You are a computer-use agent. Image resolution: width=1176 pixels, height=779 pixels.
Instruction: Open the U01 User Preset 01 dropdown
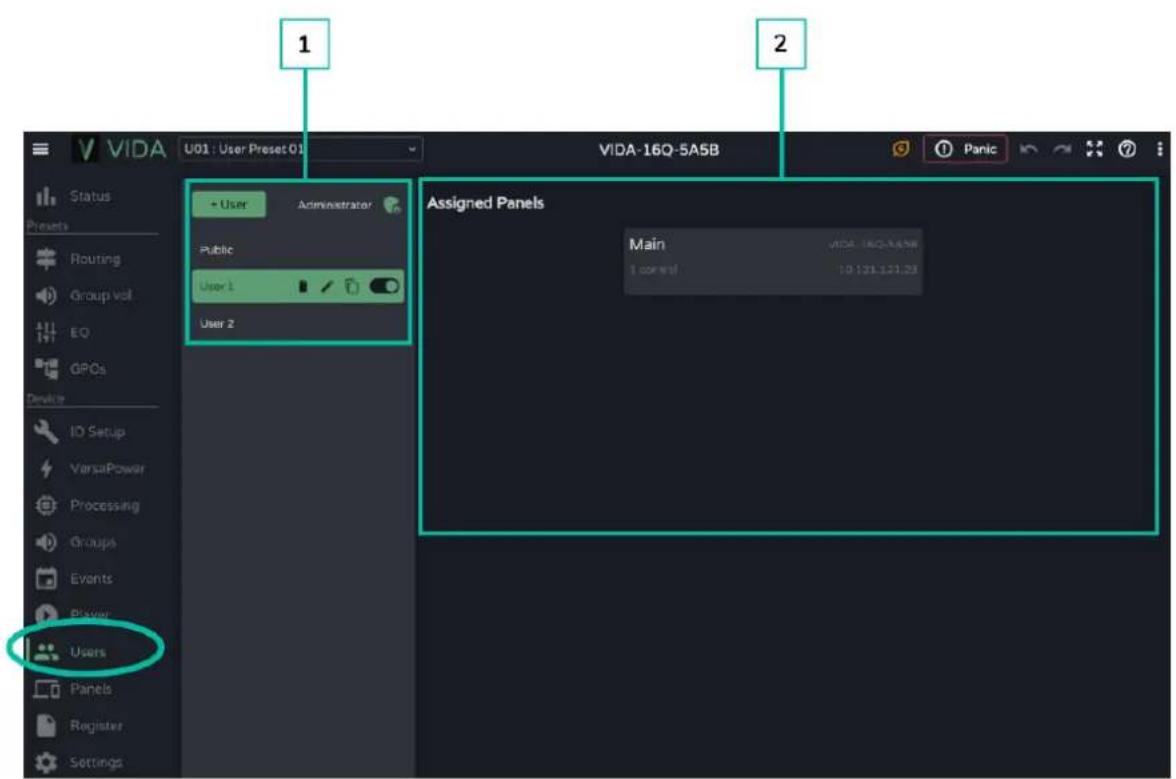[300, 149]
